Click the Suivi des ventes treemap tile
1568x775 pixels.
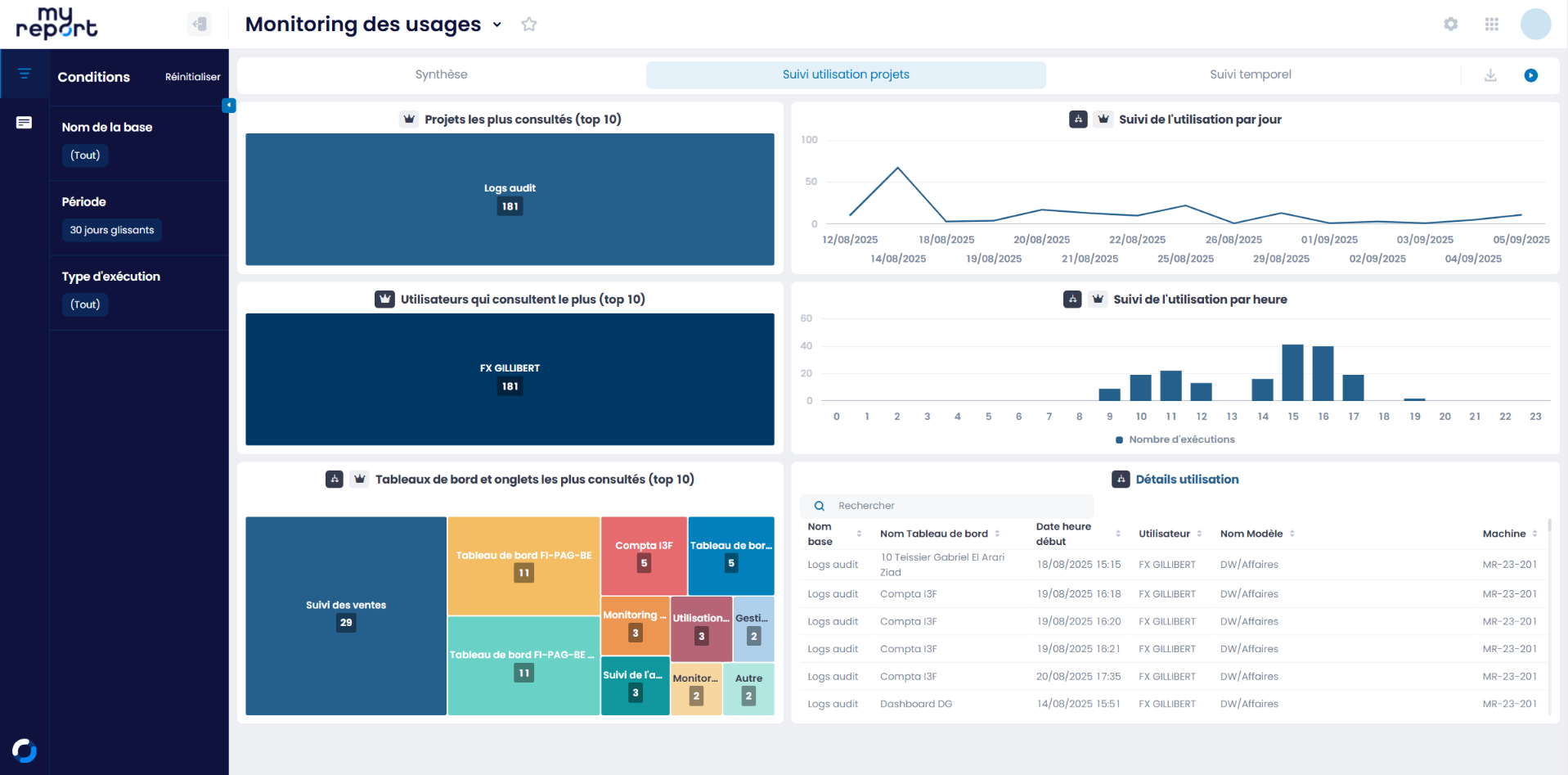pos(346,615)
